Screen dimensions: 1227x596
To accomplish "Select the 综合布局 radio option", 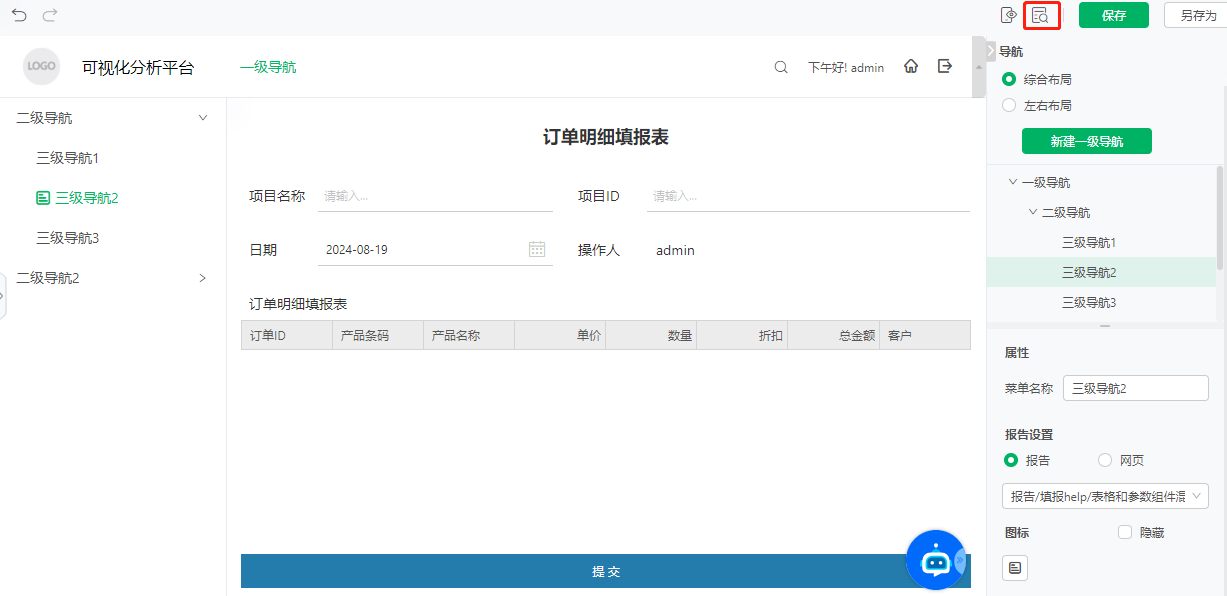I will (1009, 79).
